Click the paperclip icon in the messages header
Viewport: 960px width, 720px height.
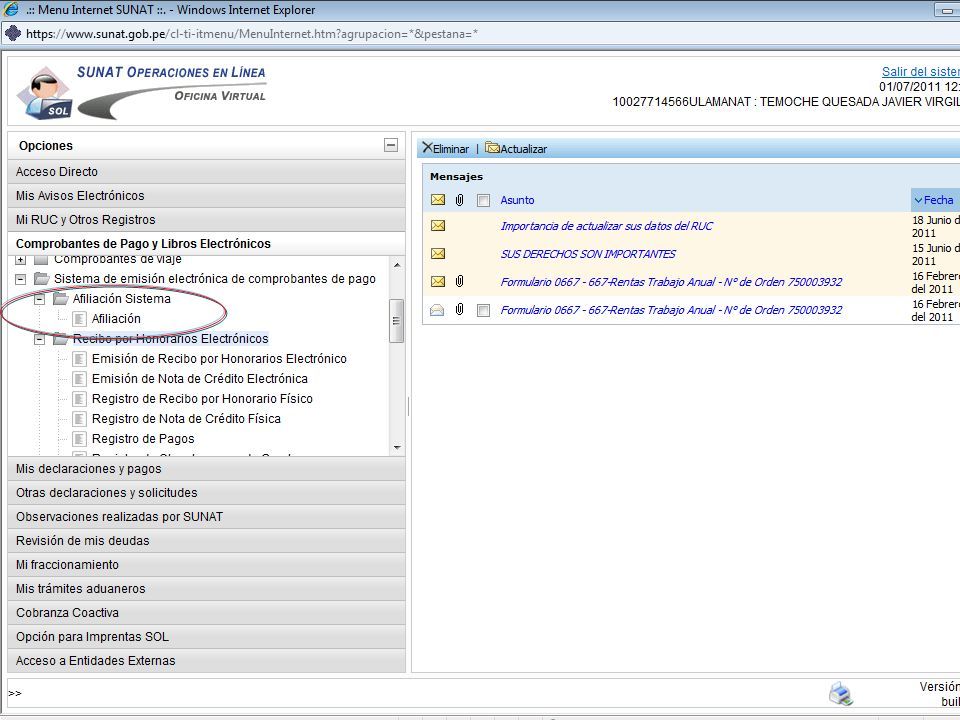460,200
